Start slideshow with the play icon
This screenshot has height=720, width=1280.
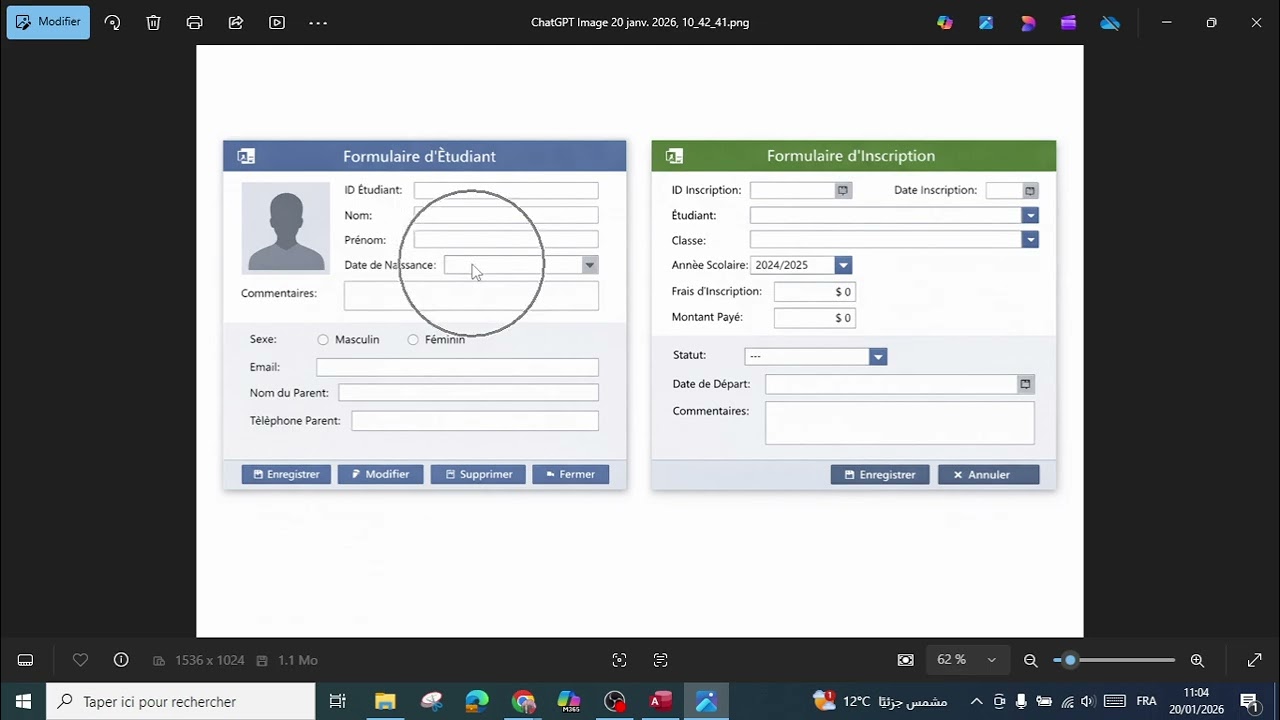(277, 22)
